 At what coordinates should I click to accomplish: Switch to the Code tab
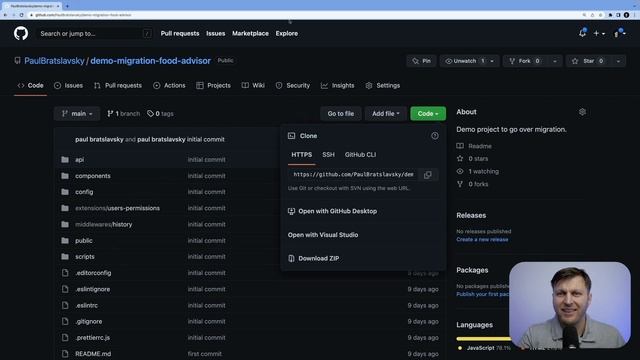(30, 85)
